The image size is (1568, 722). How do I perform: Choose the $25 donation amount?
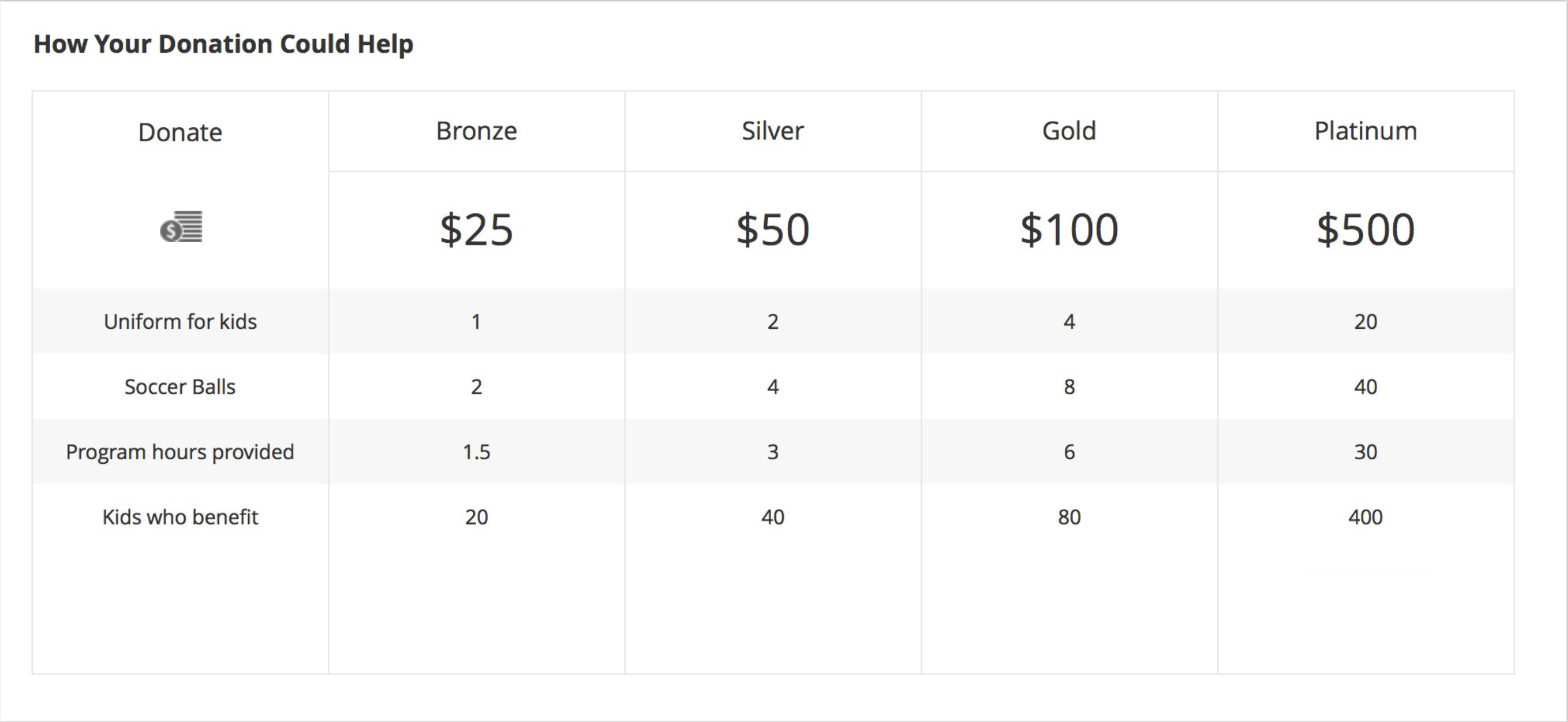point(476,229)
